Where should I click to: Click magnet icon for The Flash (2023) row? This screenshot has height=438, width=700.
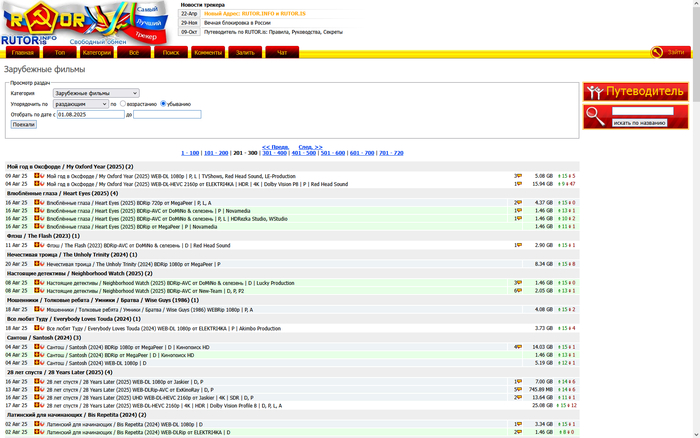click(x=42, y=245)
